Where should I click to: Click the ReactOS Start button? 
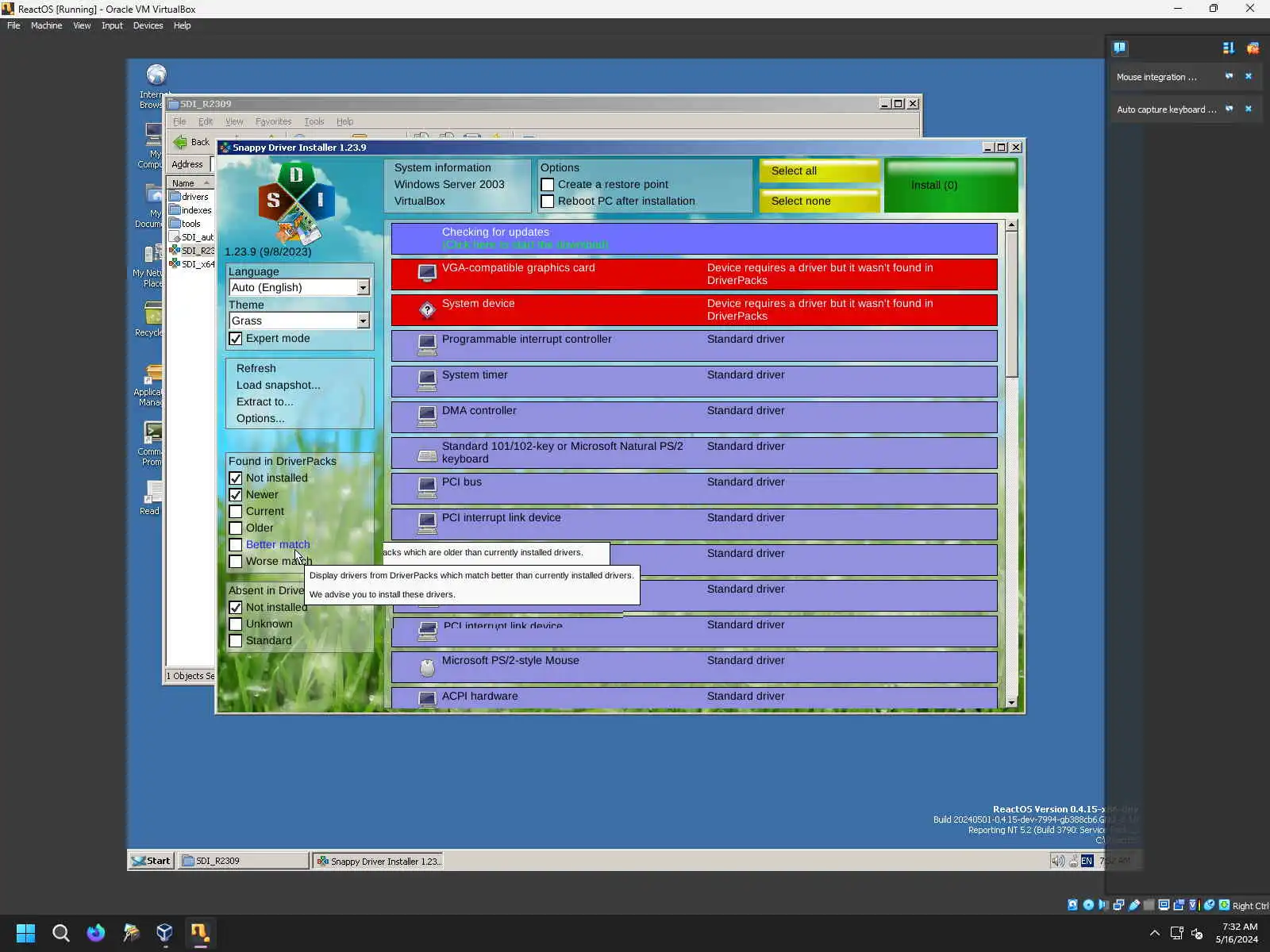tap(152, 861)
